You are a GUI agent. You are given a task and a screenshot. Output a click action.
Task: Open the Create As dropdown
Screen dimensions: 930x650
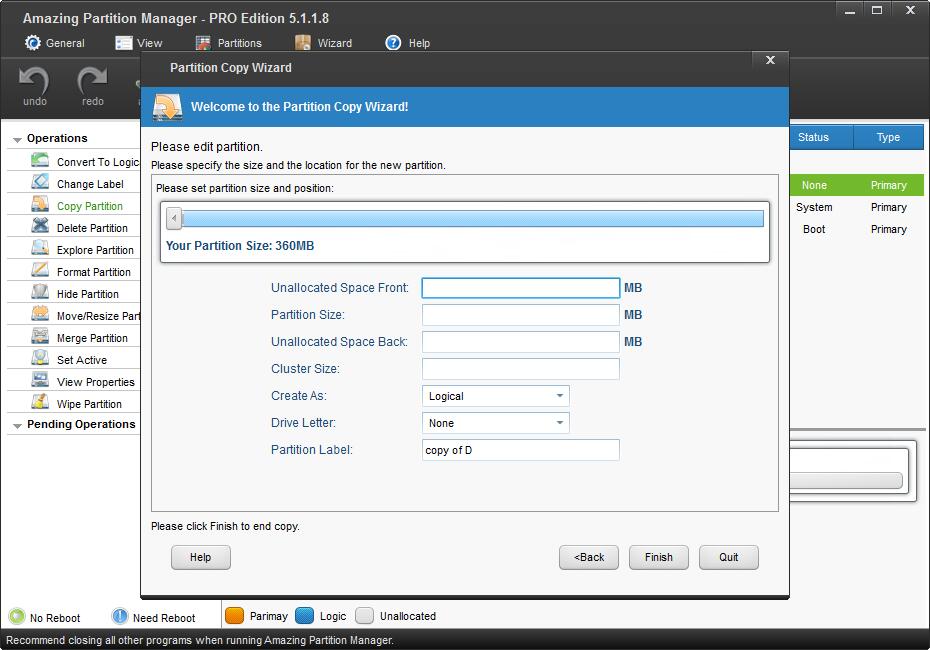[x=495, y=396]
